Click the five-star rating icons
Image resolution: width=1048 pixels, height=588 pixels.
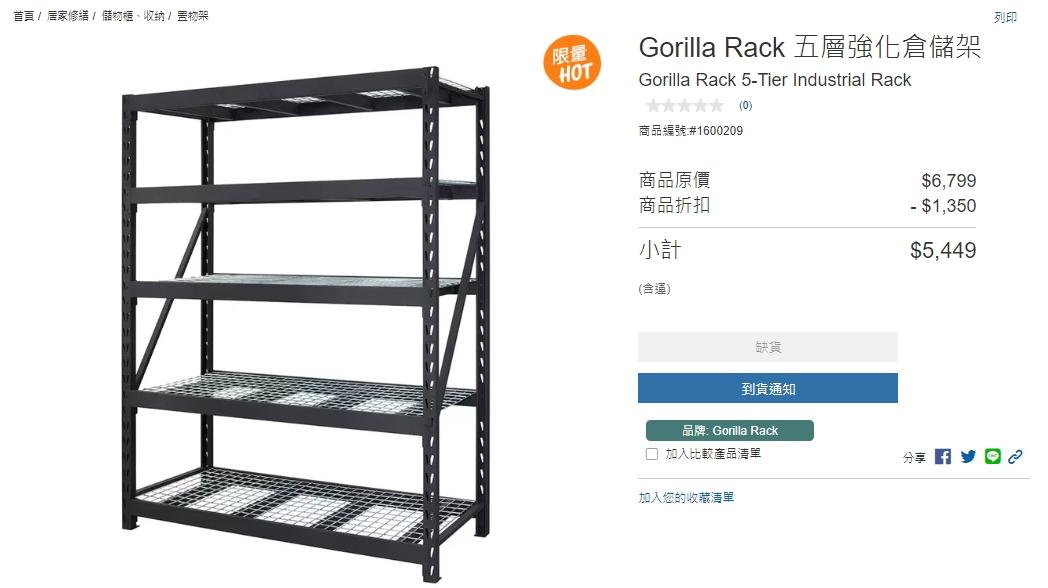[x=684, y=106]
